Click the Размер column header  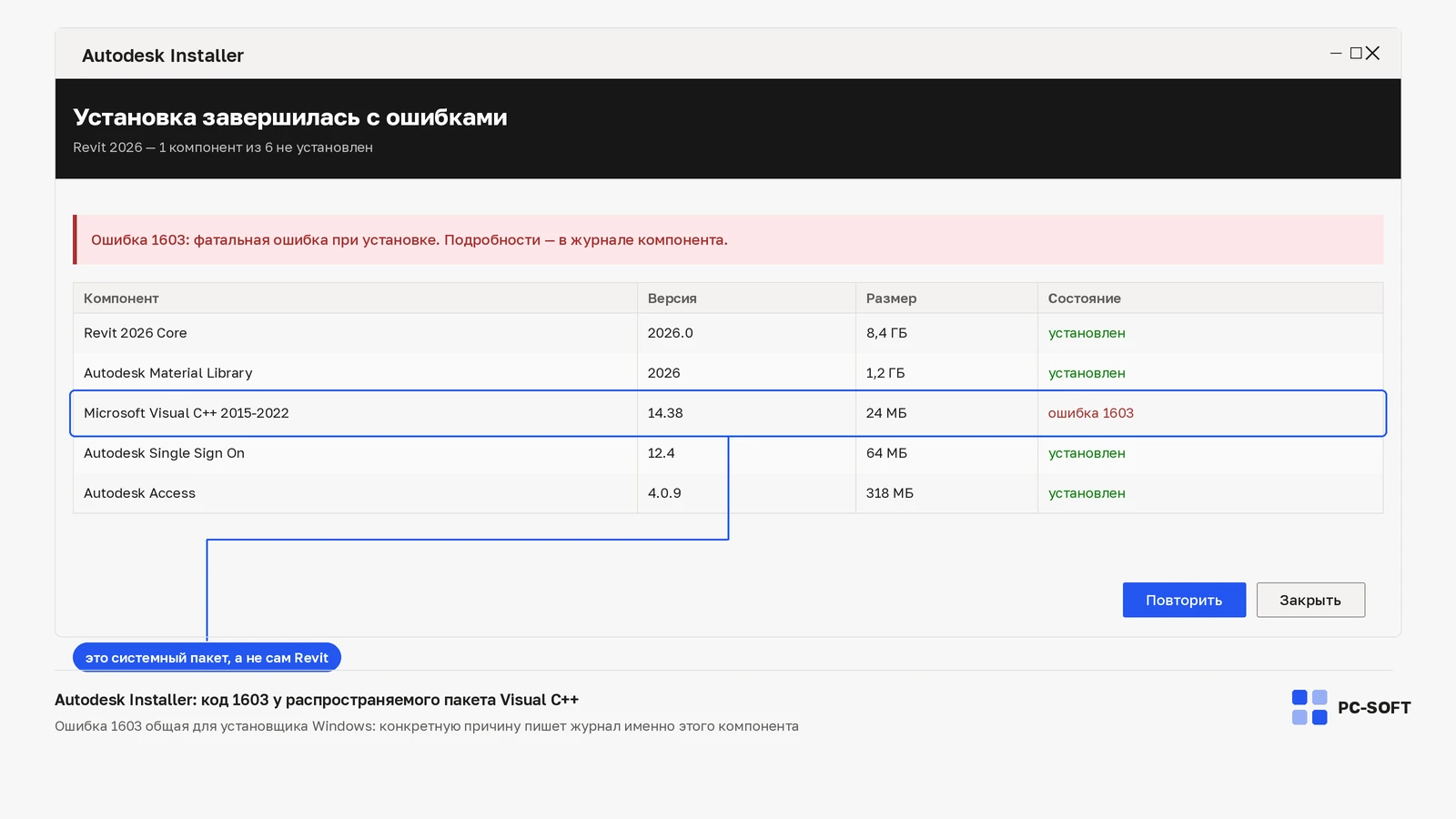(x=946, y=298)
